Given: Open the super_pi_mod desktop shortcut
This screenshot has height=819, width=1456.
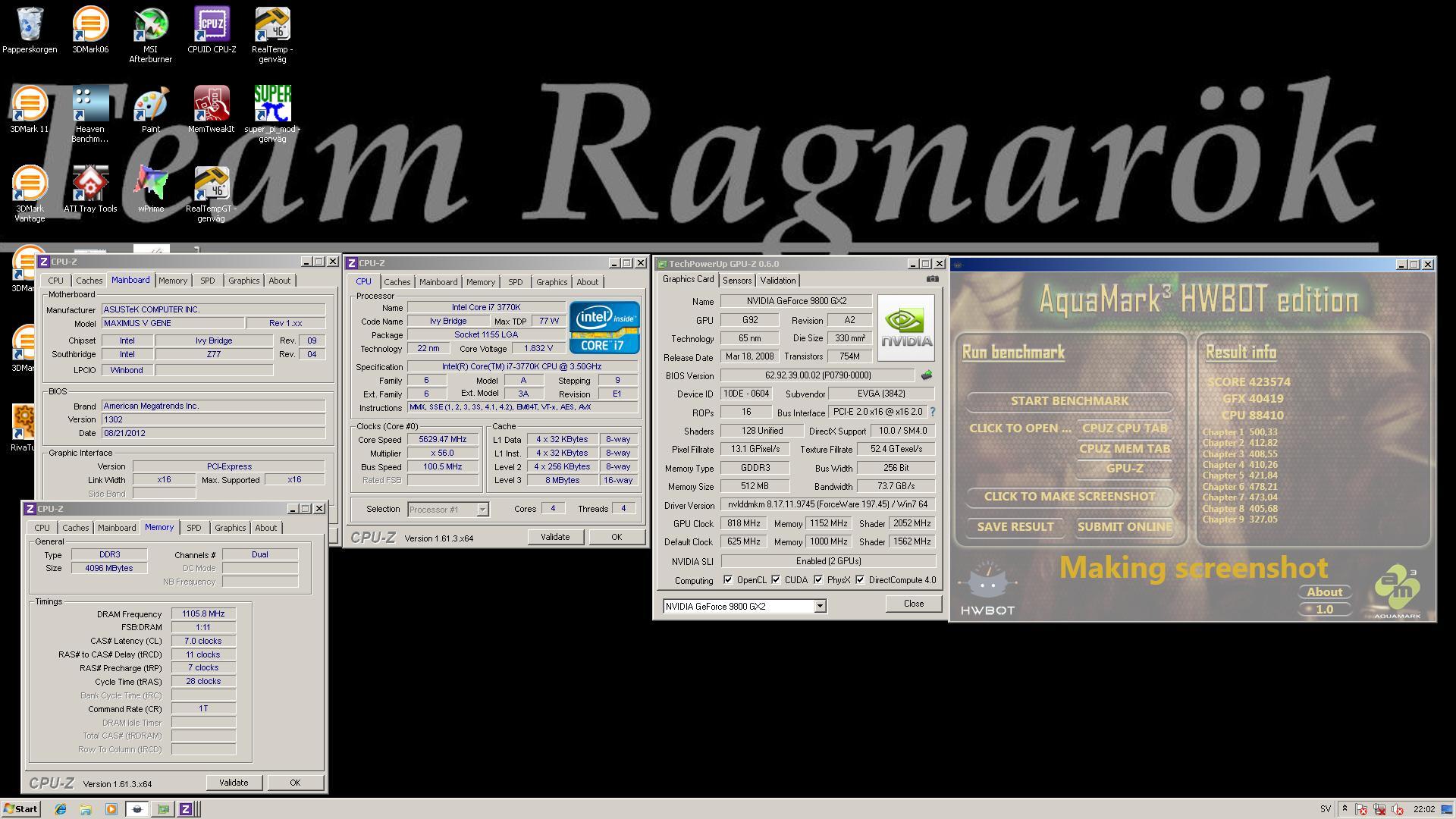Looking at the screenshot, I should (x=272, y=115).
